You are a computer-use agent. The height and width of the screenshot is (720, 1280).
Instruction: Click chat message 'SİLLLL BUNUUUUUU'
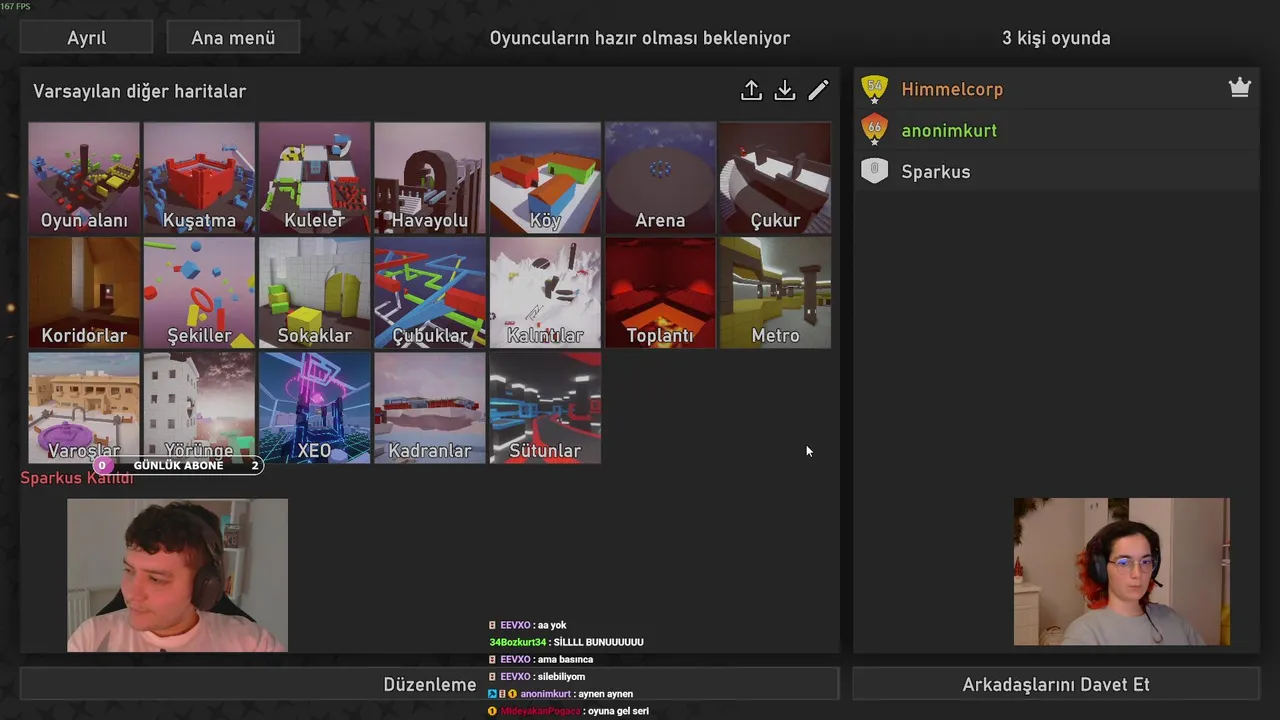click(x=598, y=642)
